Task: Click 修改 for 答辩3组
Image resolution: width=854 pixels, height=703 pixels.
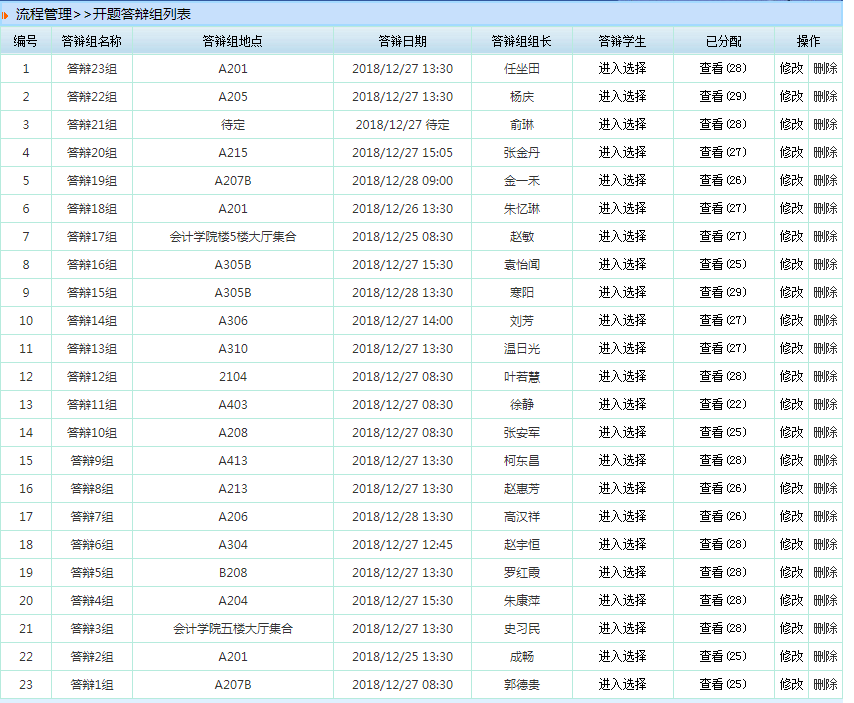Action: 790,629
